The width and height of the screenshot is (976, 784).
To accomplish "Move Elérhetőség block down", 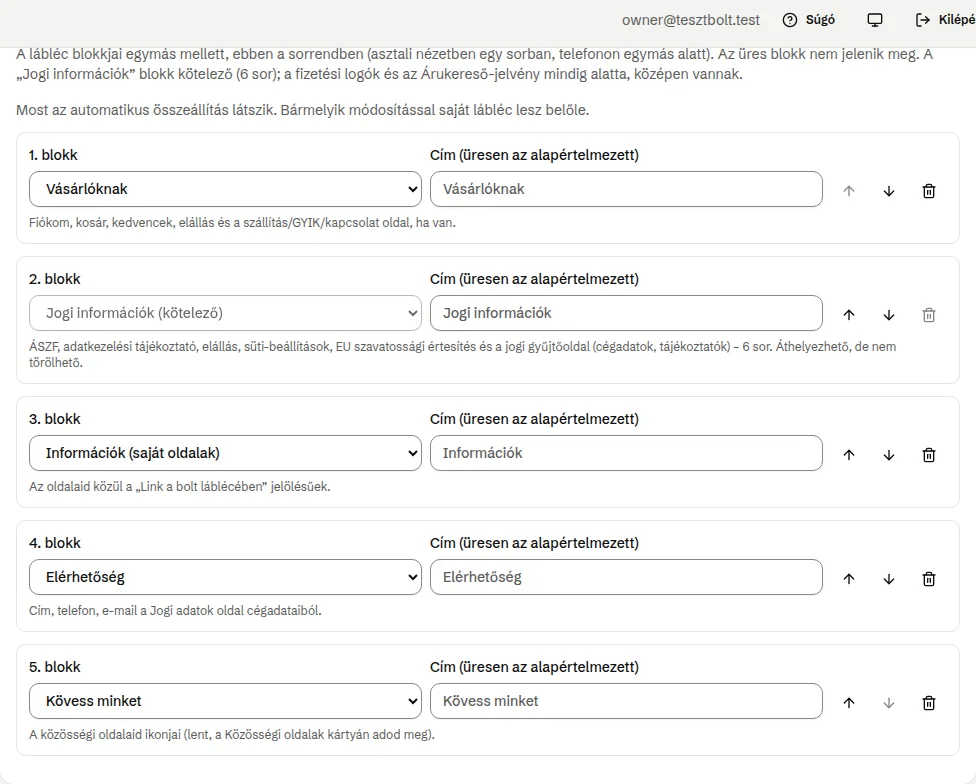I will pos(889,579).
